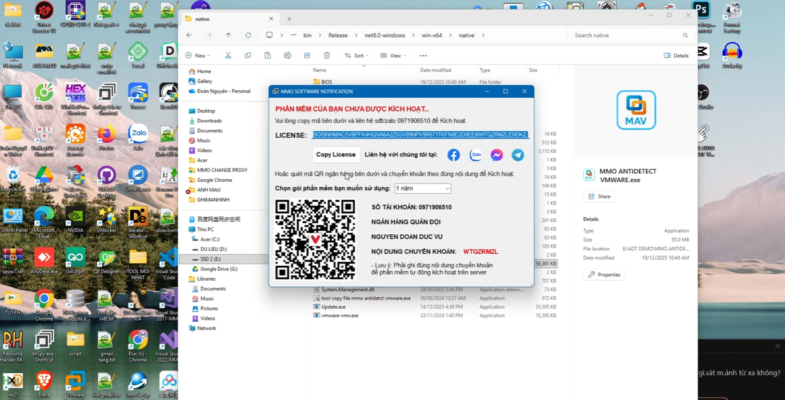Open the Zalo contact icon in dialog
This screenshot has height=400, width=785.
coord(476,155)
